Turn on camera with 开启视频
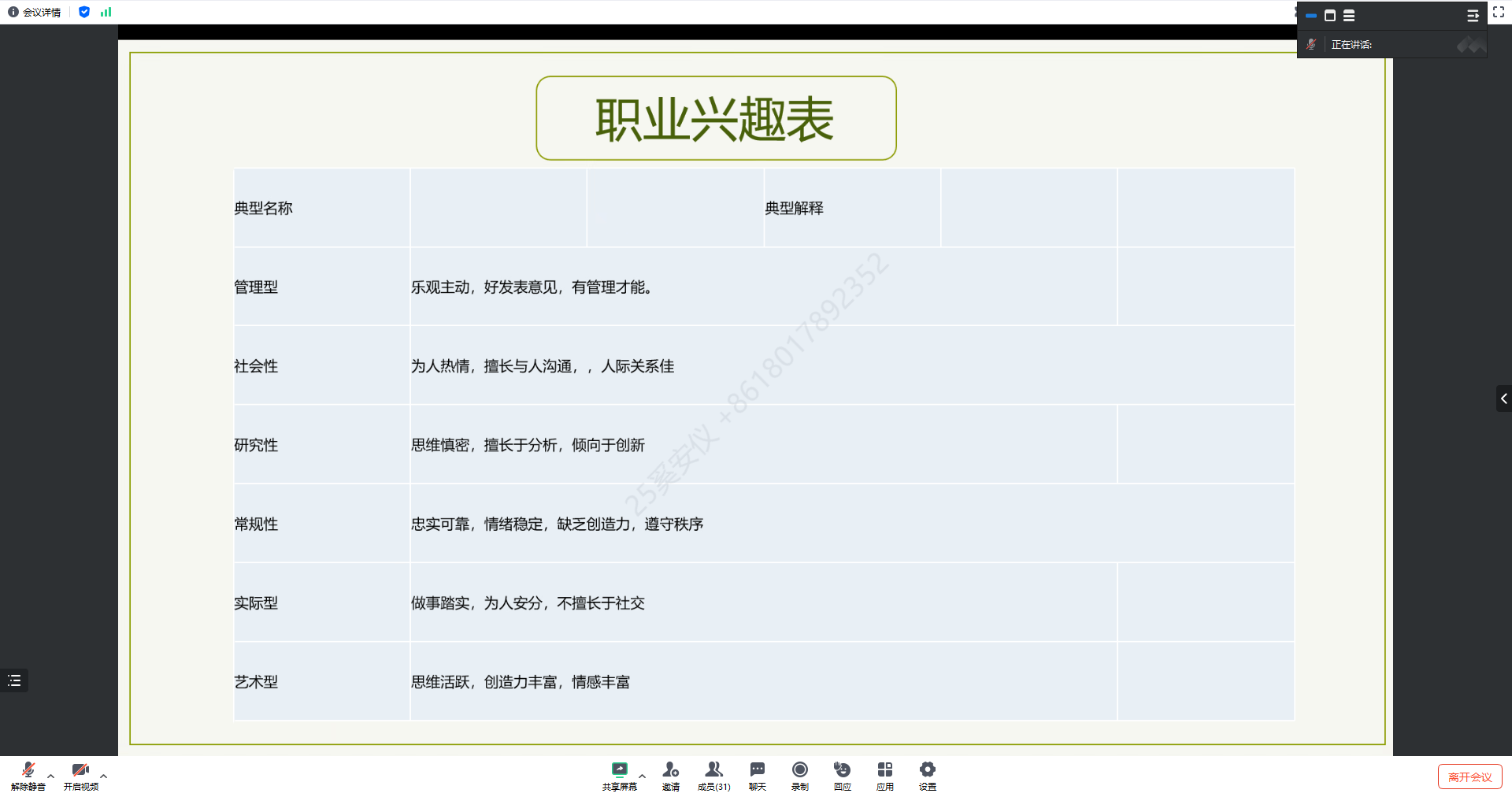This screenshot has width=1512, height=797. [x=80, y=775]
